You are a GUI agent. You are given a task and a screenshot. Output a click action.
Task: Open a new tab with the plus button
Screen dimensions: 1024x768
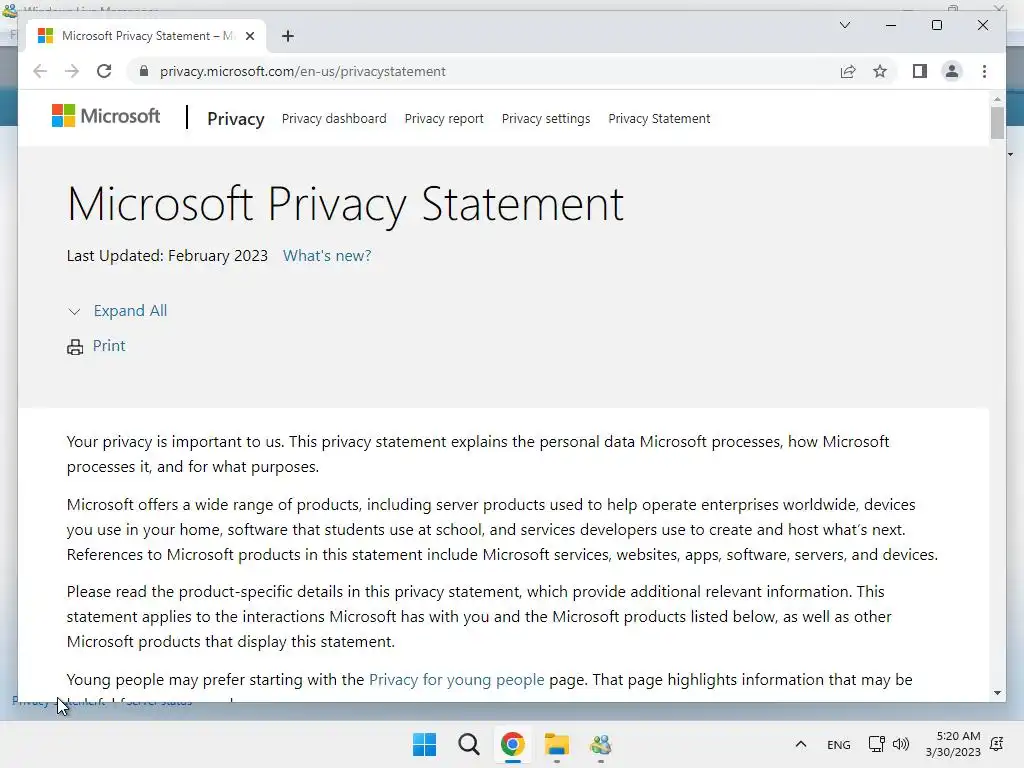coord(288,36)
